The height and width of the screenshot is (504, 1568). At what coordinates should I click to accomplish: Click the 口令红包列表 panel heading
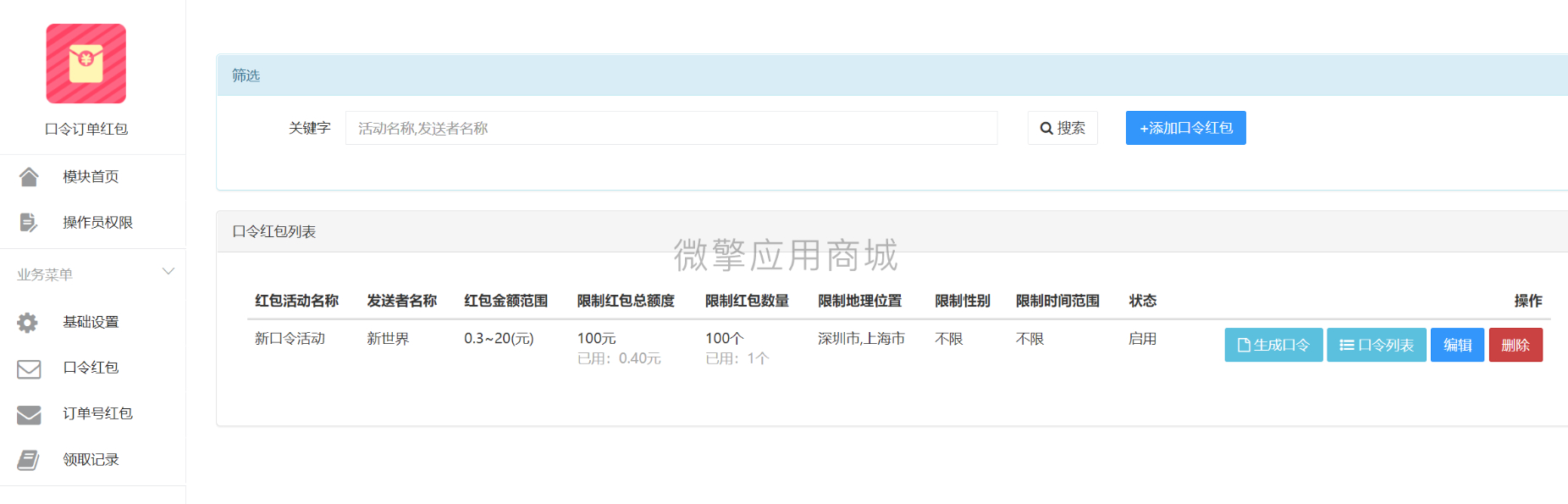click(x=273, y=231)
